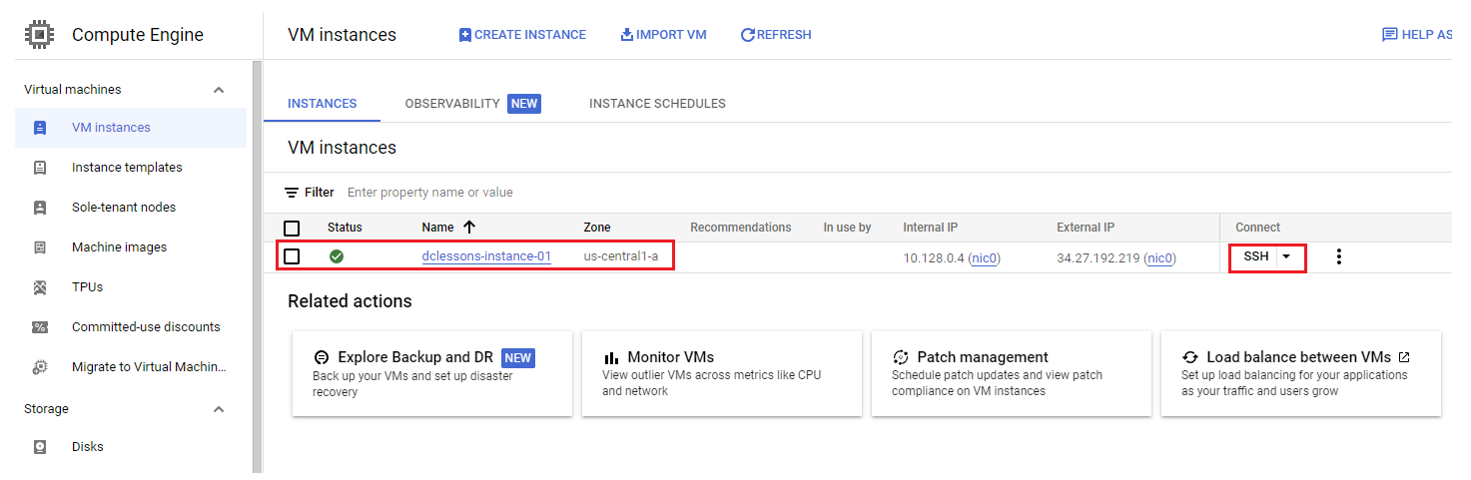Screen dimensions: 1471x480
Task: Switch to the Instances tab
Action: 322,103
